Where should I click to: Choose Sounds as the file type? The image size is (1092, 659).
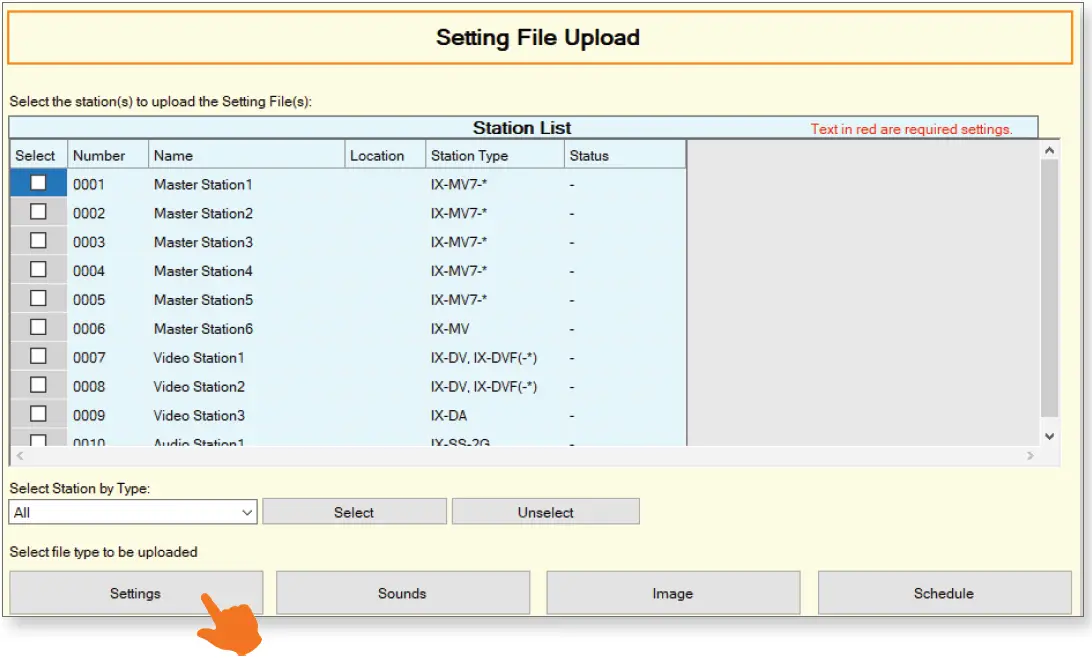click(402, 592)
